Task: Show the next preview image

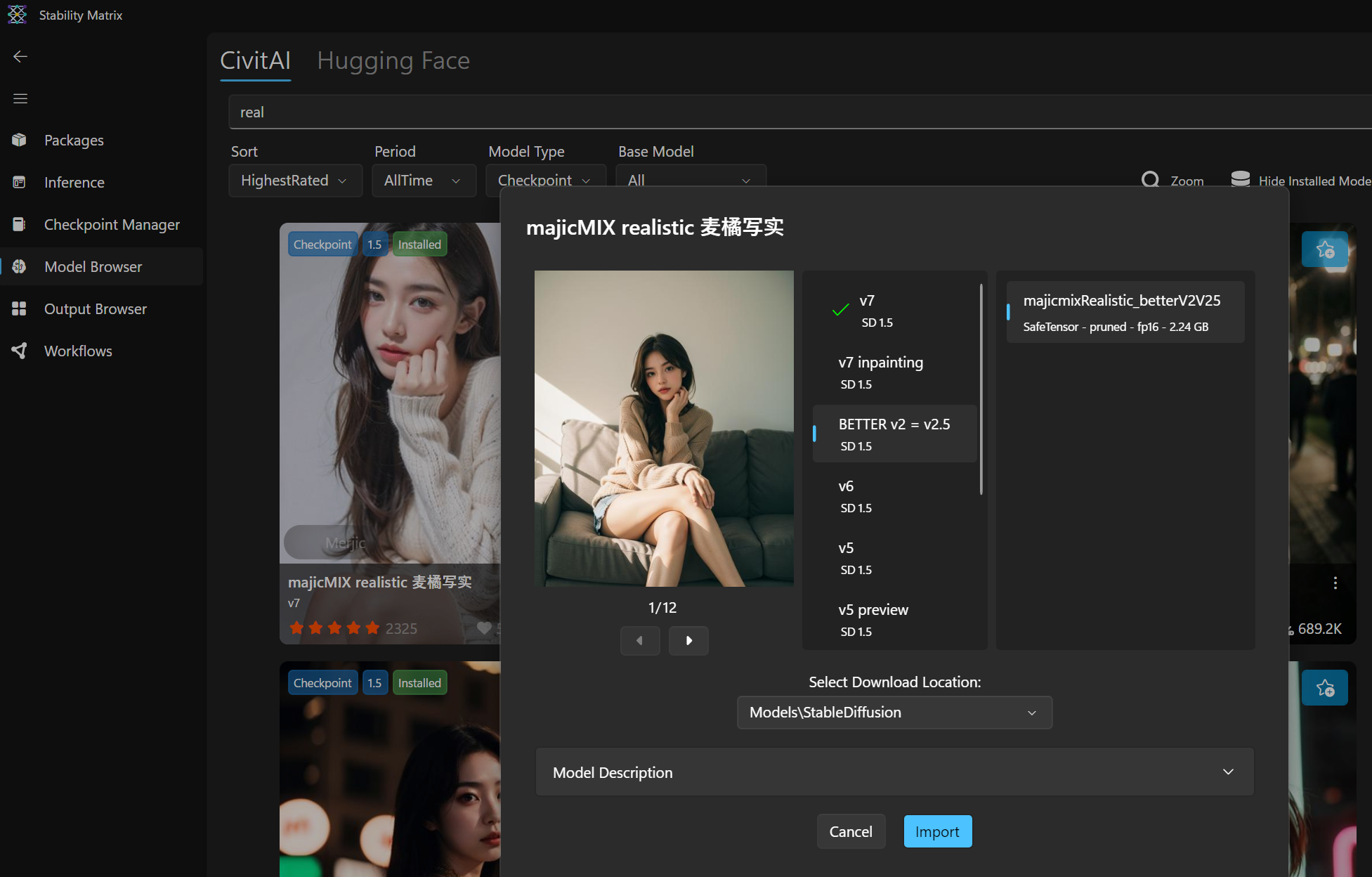Action: (688, 640)
